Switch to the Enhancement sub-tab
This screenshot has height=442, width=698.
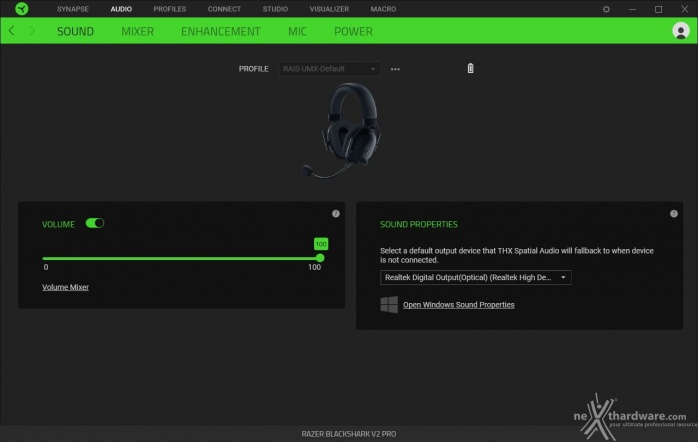coord(220,31)
